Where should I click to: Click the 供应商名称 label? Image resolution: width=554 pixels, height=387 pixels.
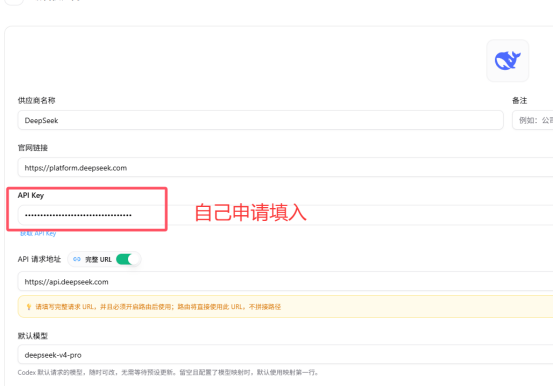pos(36,100)
